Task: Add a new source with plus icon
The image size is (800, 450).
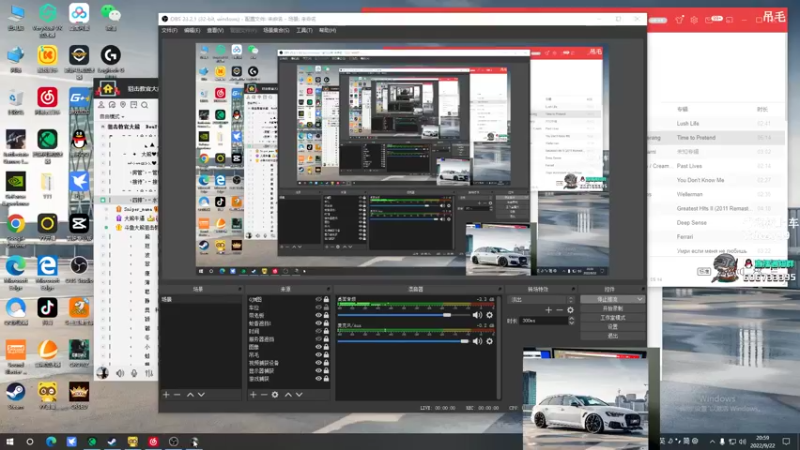Action: coord(253,394)
